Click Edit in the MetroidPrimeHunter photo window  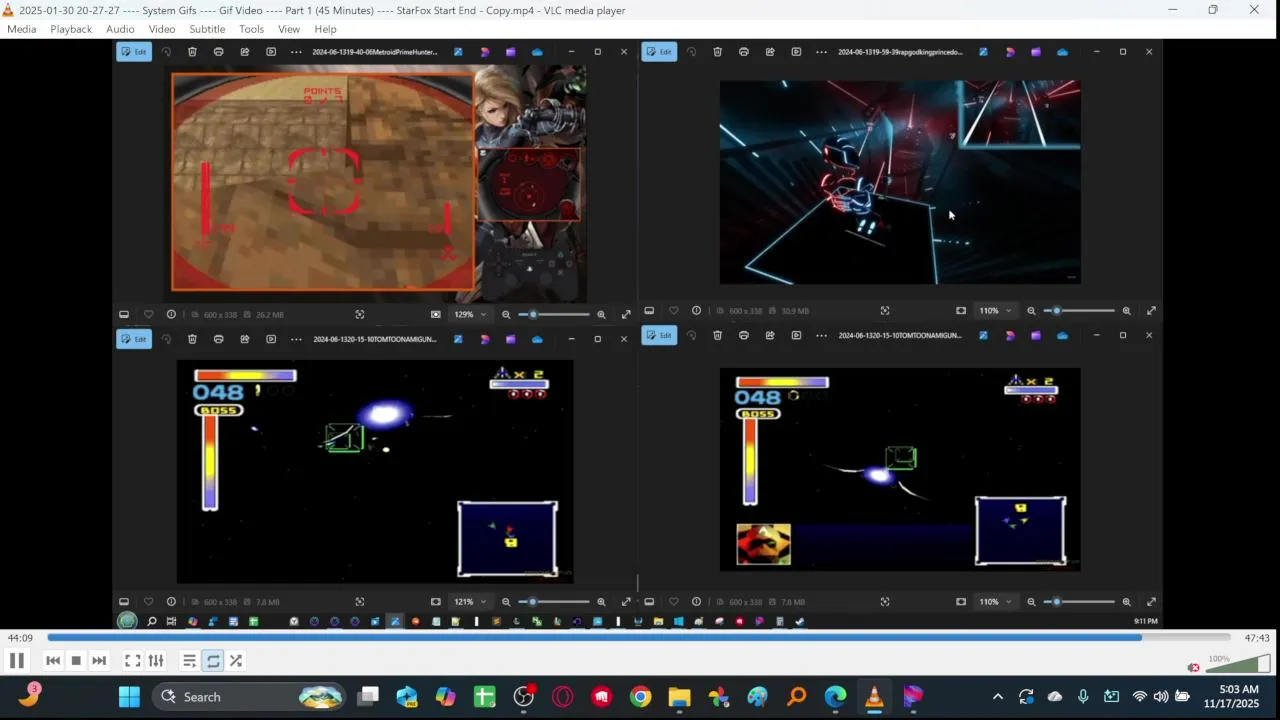click(x=134, y=52)
